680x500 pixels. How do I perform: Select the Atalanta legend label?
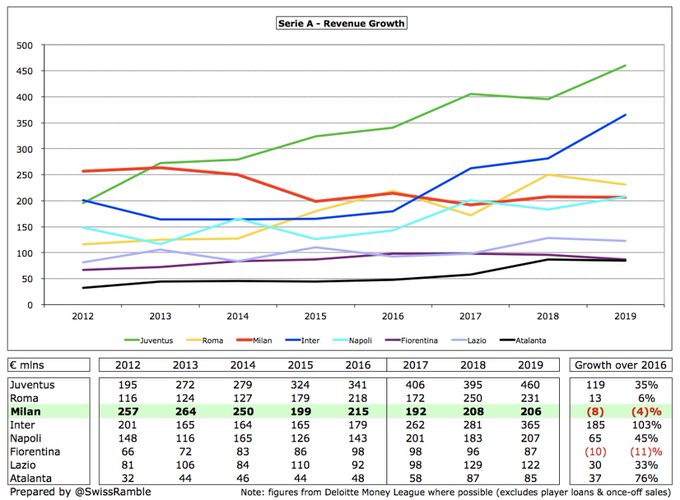coord(531,340)
